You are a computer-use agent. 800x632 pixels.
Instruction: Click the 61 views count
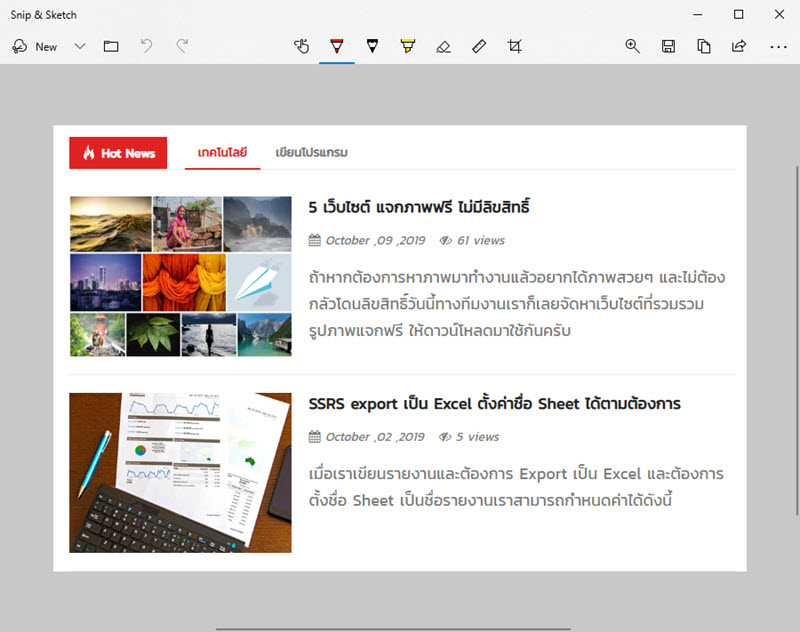click(481, 240)
